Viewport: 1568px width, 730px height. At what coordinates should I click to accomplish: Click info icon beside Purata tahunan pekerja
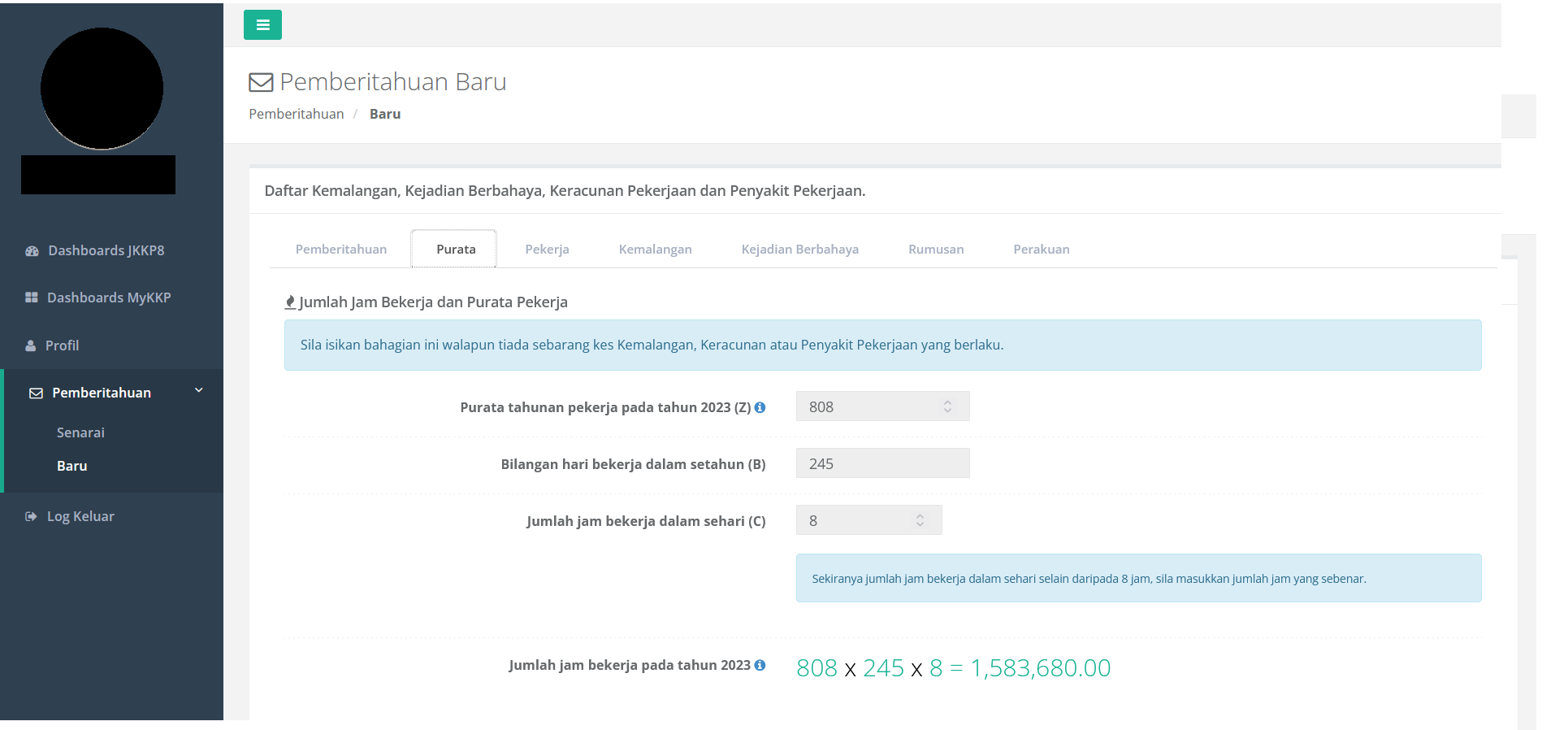pos(760,407)
